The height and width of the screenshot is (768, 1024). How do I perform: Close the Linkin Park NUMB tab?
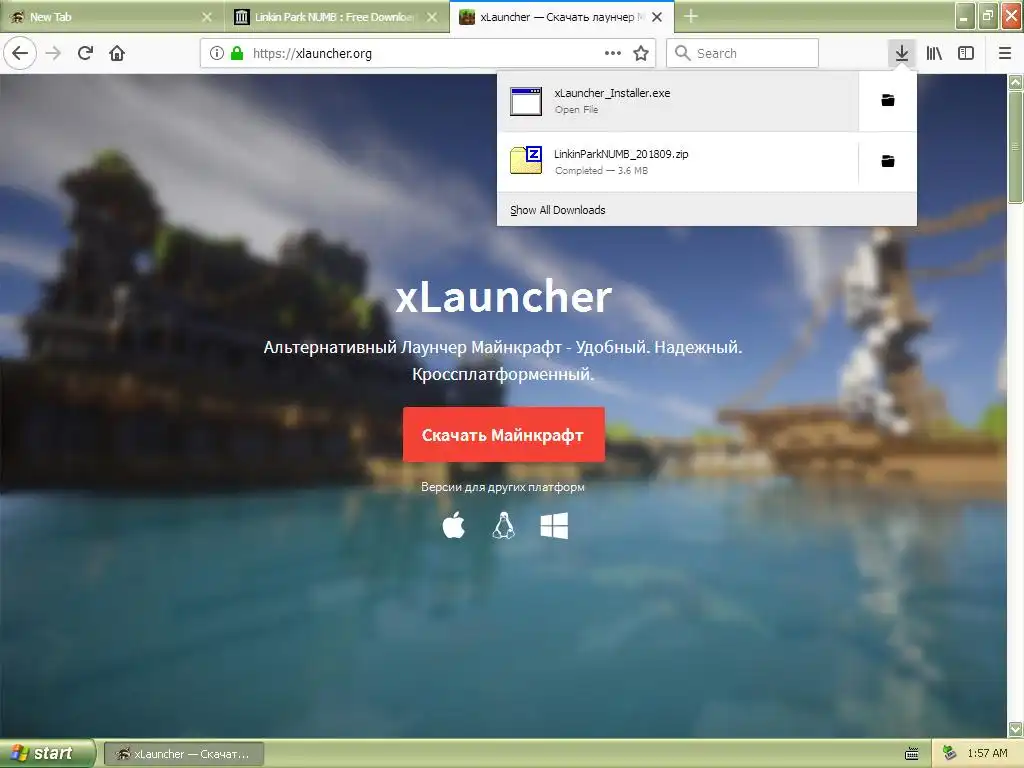(432, 17)
